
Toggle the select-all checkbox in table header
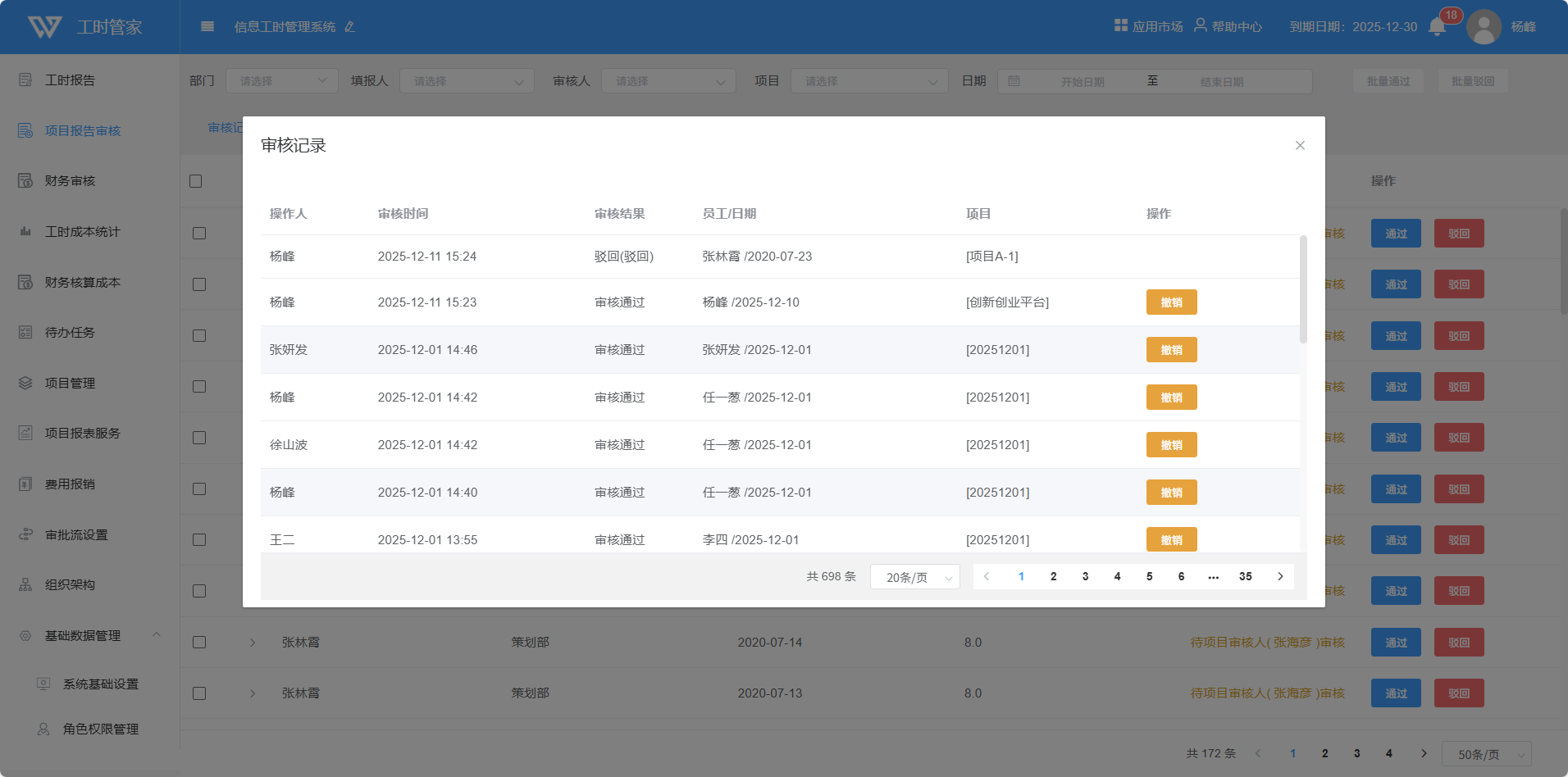point(195,181)
